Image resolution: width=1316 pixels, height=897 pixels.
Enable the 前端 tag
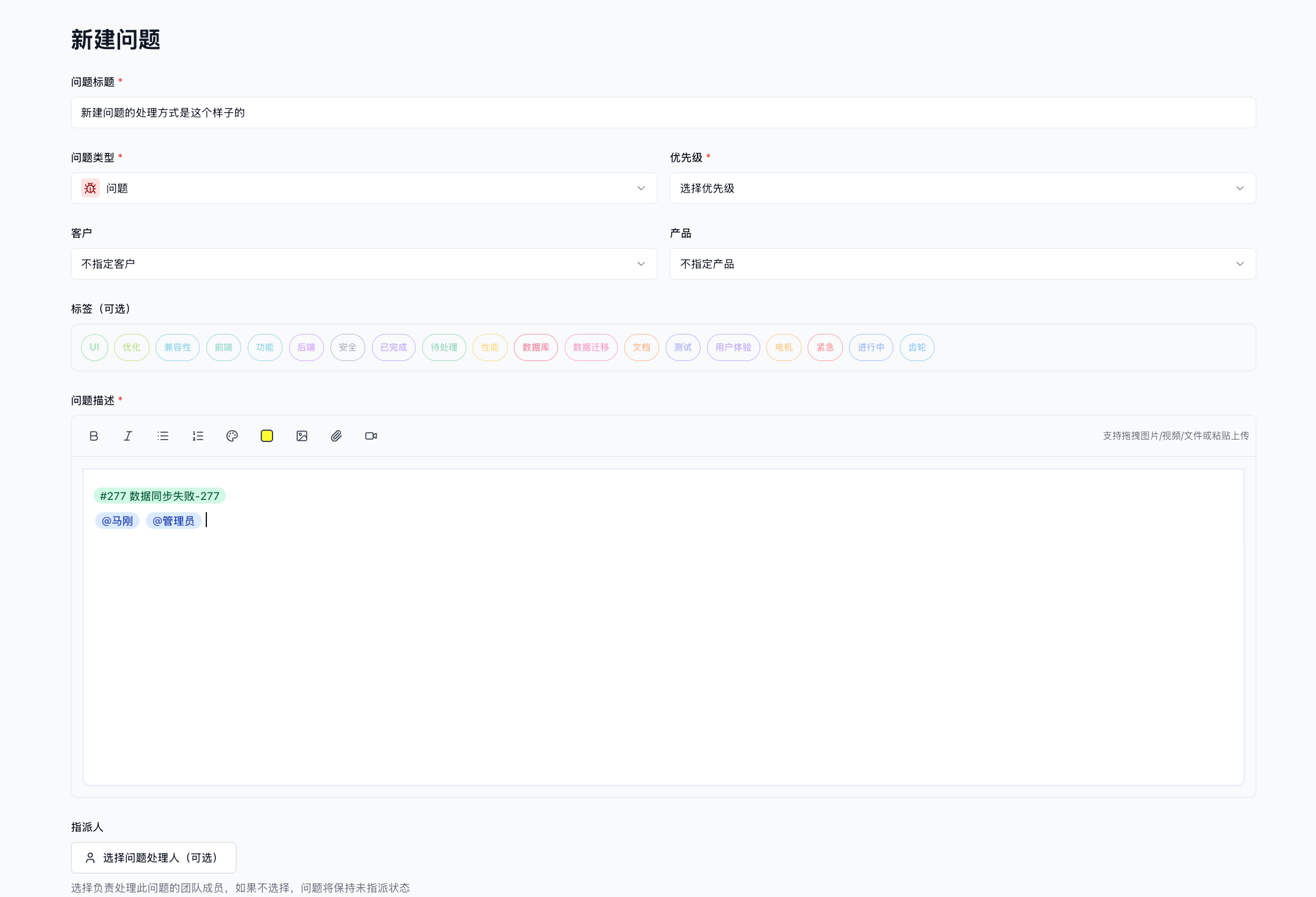click(x=223, y=347)
